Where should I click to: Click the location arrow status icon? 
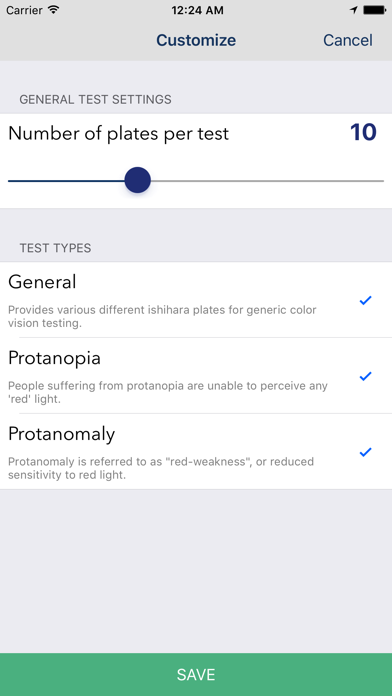click(353, 10)
